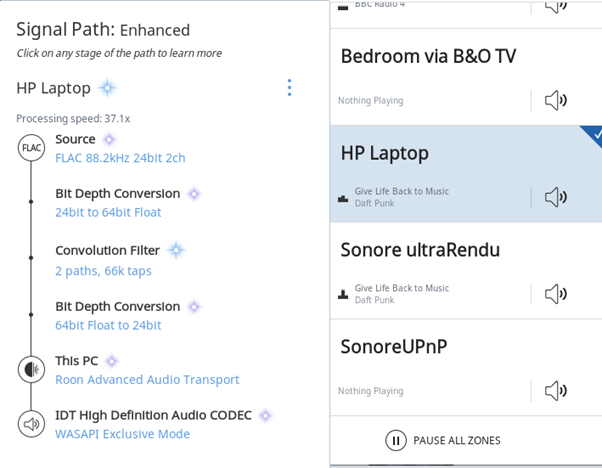Open the 2 paths, 66k taps link
The height and width of the screenshot is (468, 602).
point(103,271)
